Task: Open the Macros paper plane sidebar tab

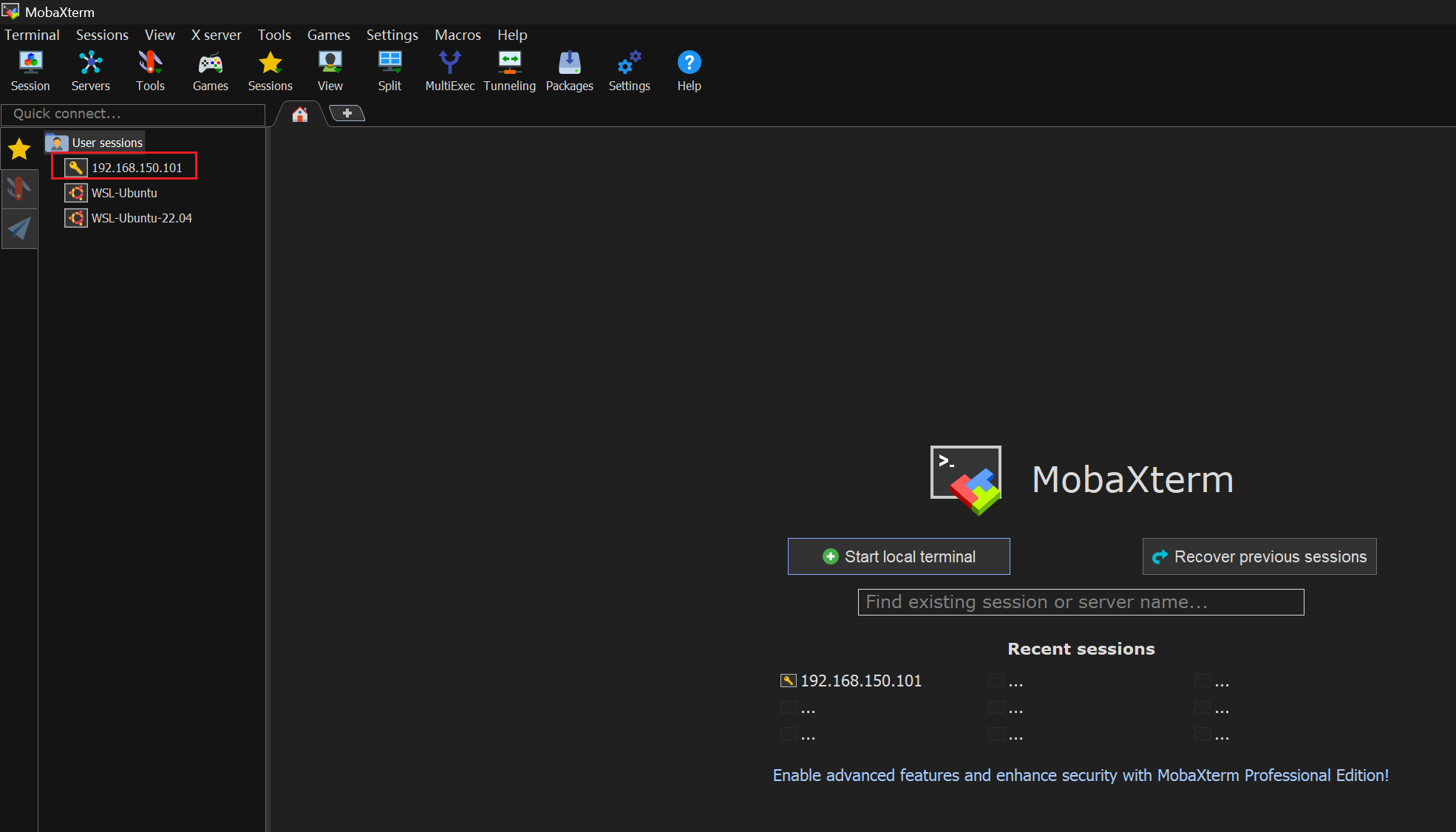Action: click(19, 228)
